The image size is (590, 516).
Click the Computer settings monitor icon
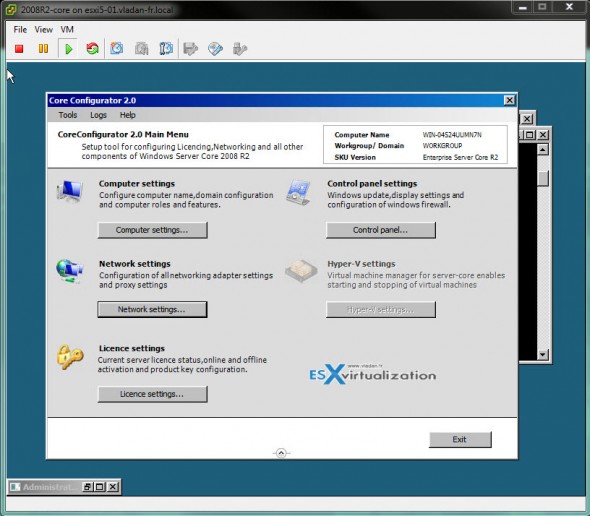(70, 191)
